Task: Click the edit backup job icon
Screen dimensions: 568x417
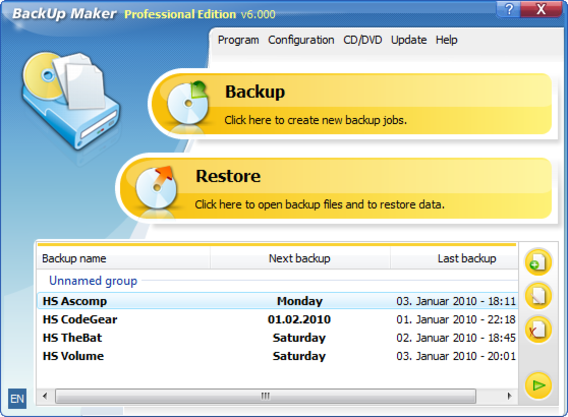Action: 538,296
